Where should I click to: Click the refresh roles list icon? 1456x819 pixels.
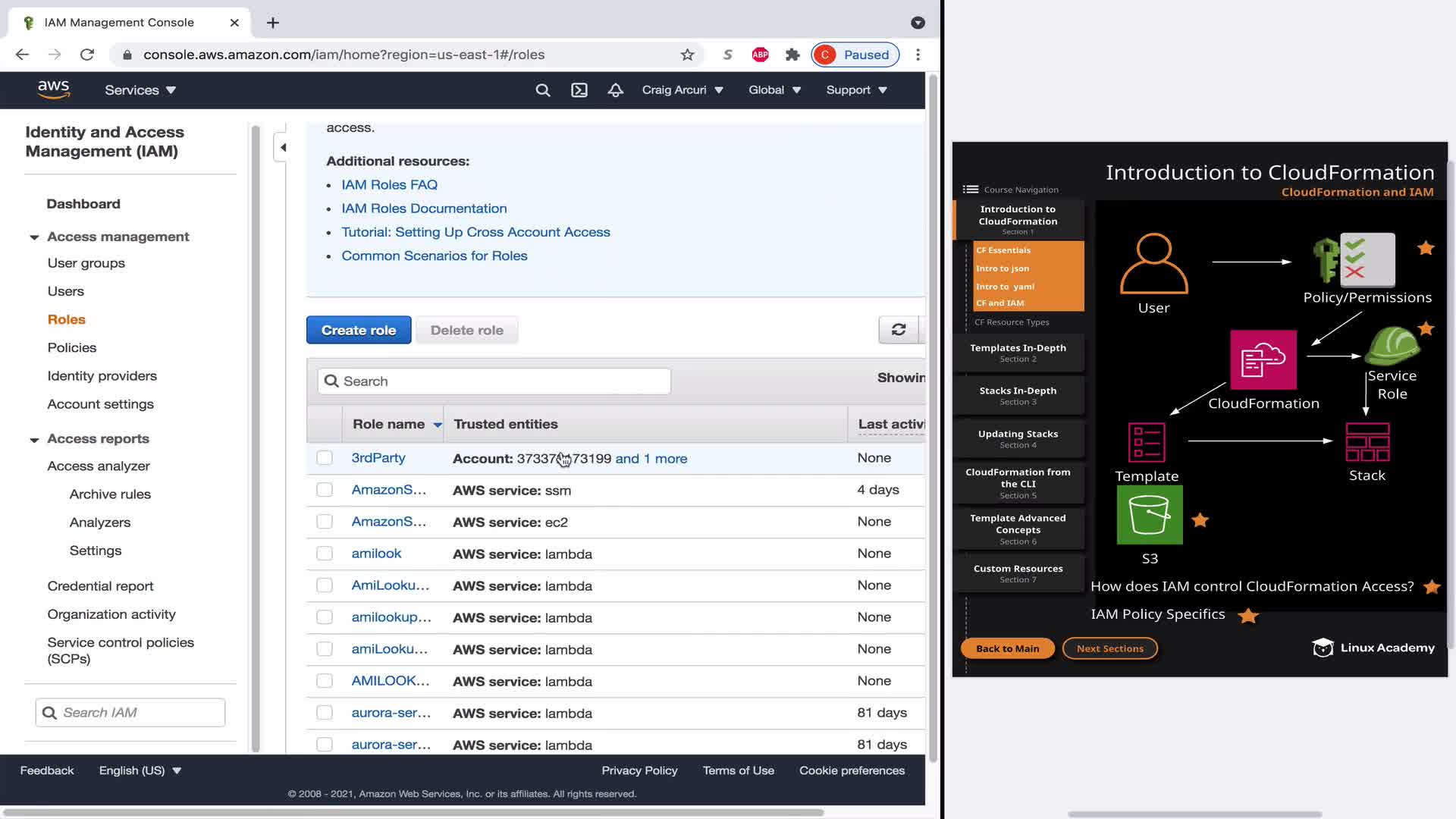pyautogui.click(x=898, y=330)
